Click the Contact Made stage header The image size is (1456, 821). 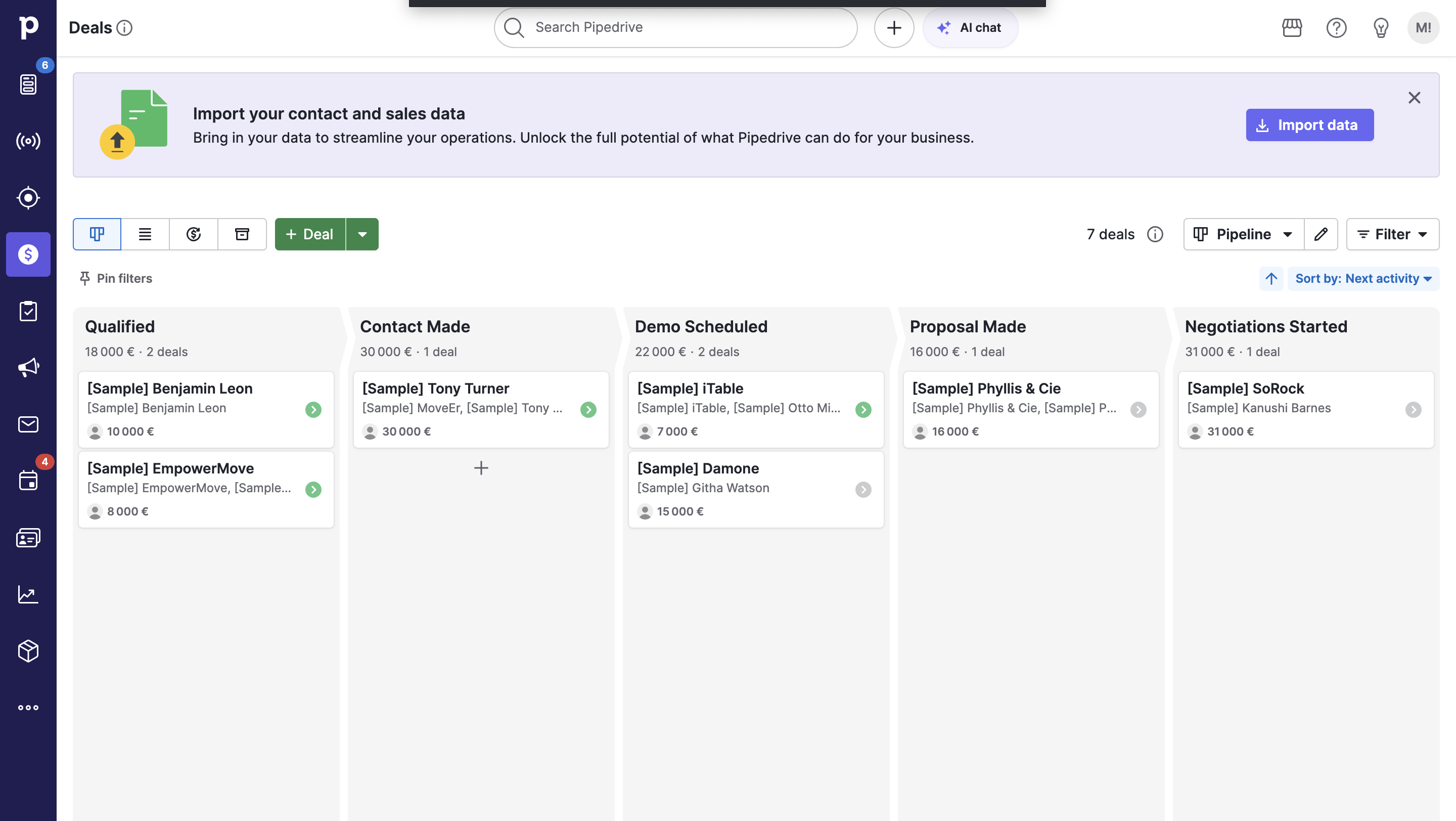415,326
